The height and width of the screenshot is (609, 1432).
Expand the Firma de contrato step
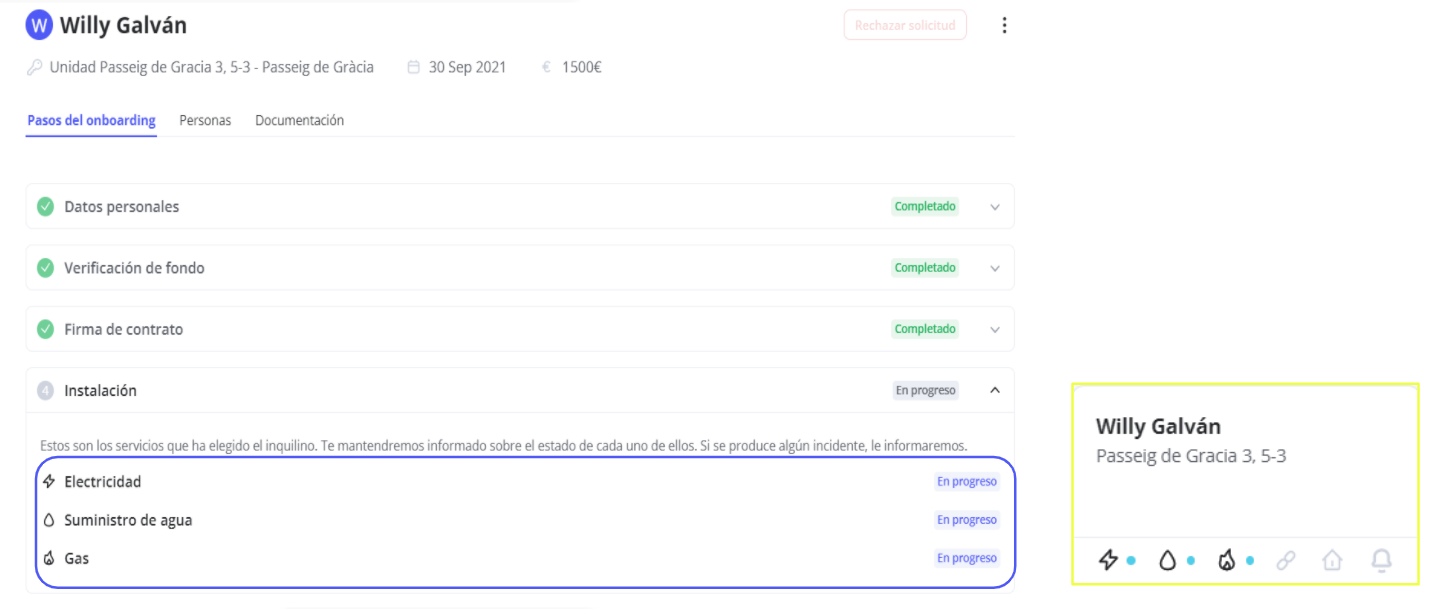pyautogui.click(x=994, y=329)
